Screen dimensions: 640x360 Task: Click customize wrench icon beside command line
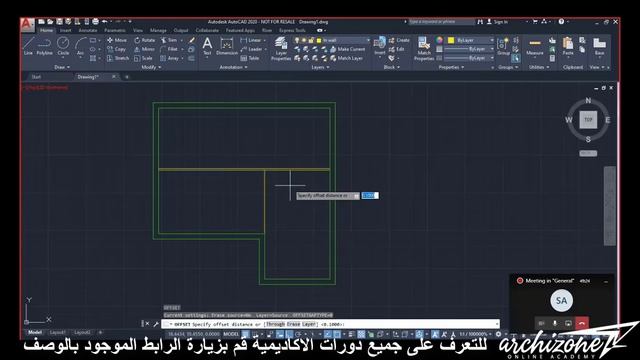[x=156, y=324]
